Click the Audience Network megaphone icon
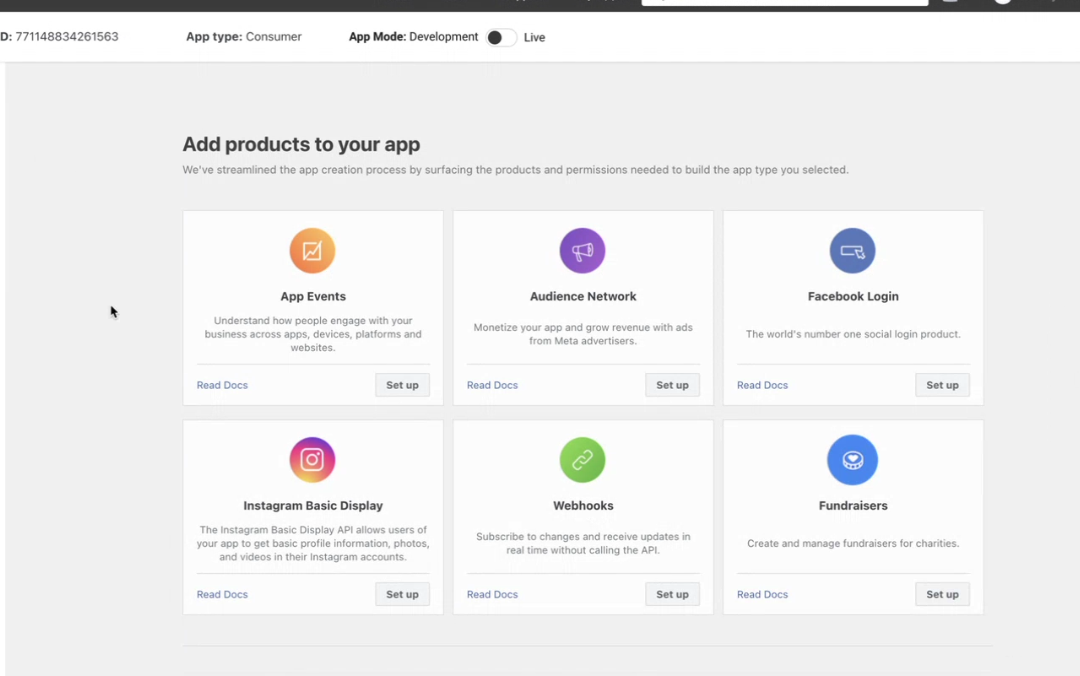 [x=582, y=251]
